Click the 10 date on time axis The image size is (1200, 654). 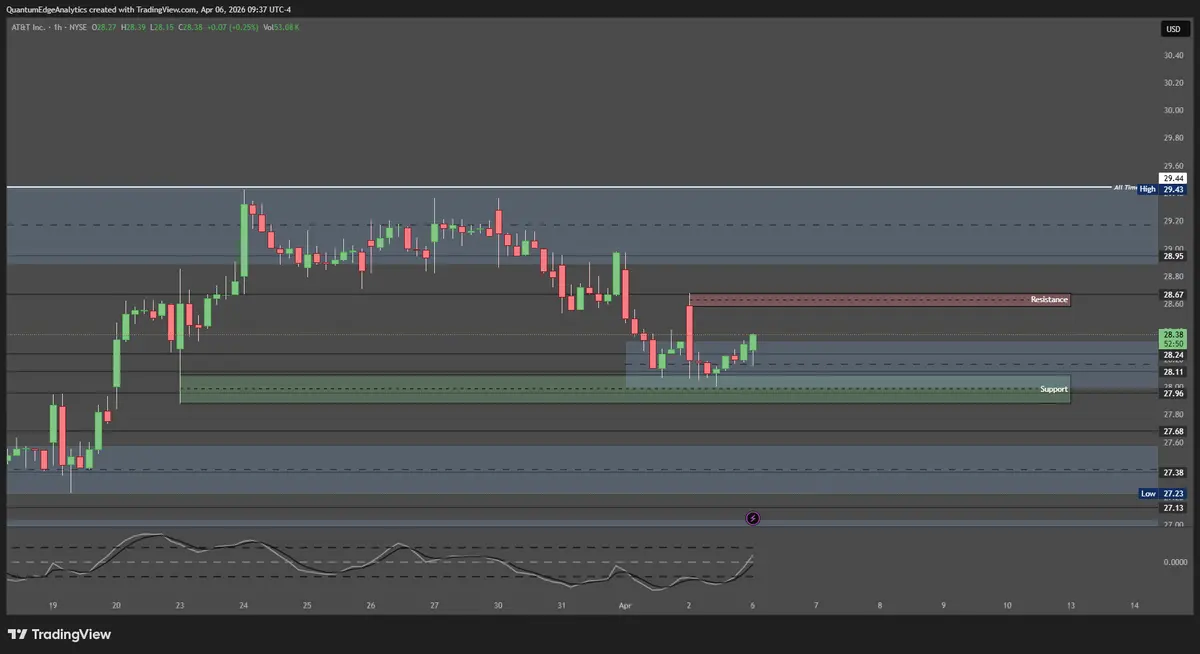pos(1007,606)
